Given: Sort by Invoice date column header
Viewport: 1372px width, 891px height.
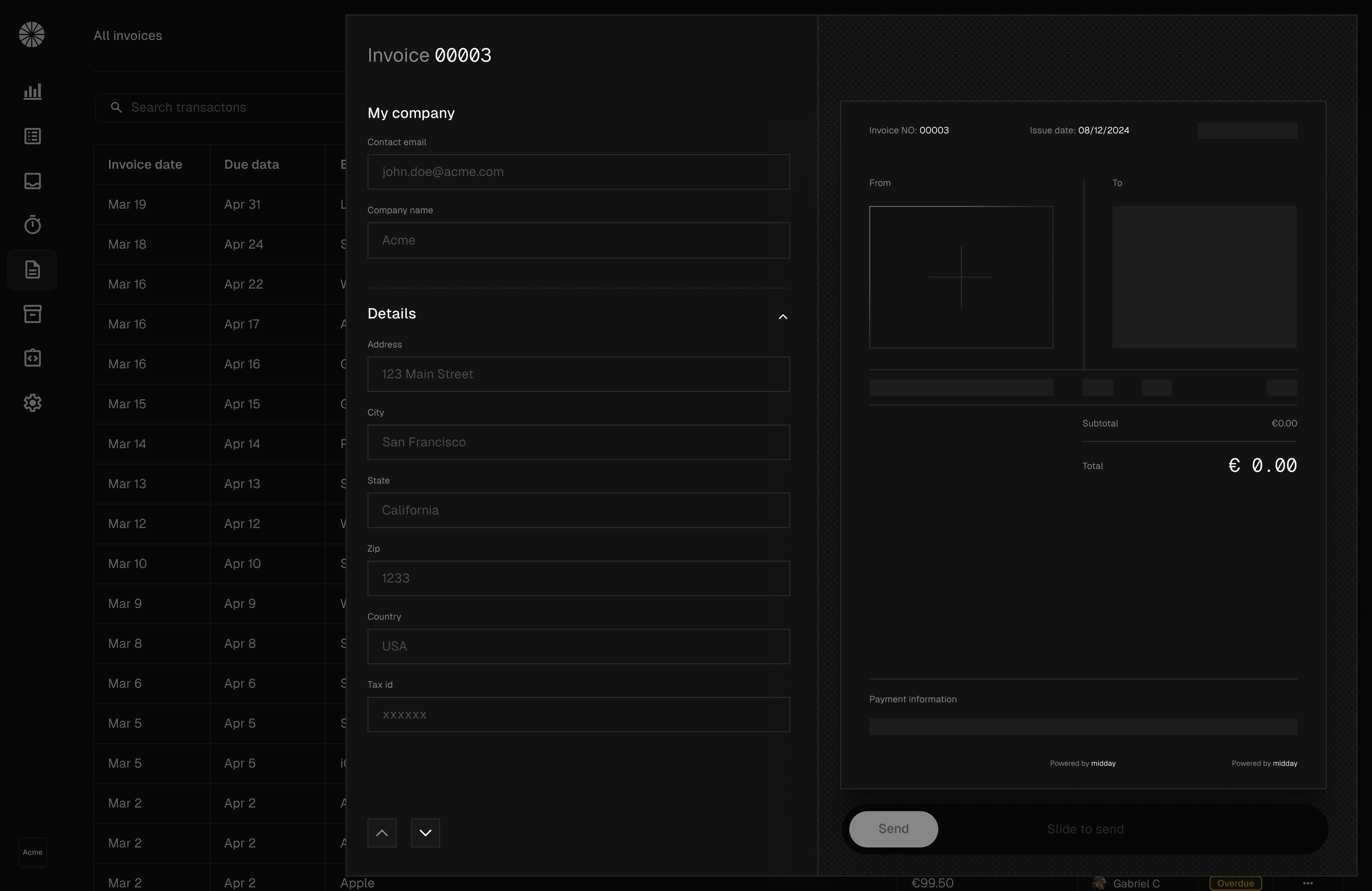Looking at the screenshot, I should (145, 165).
